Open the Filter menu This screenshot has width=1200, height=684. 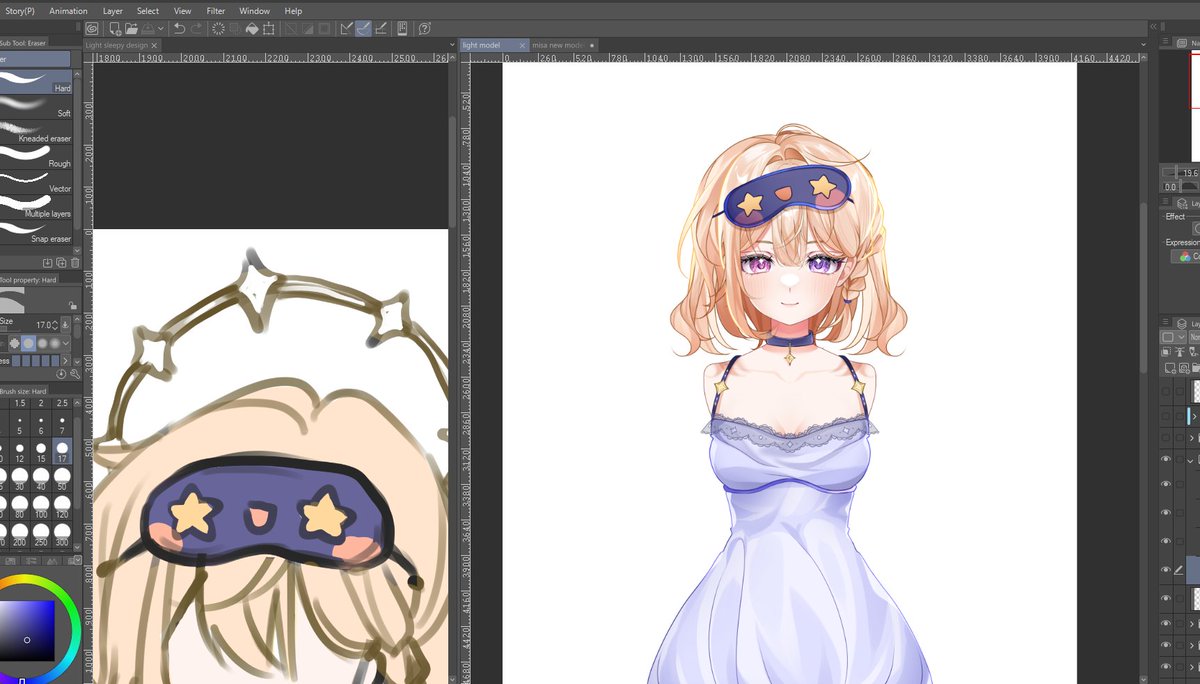(216, 11)
